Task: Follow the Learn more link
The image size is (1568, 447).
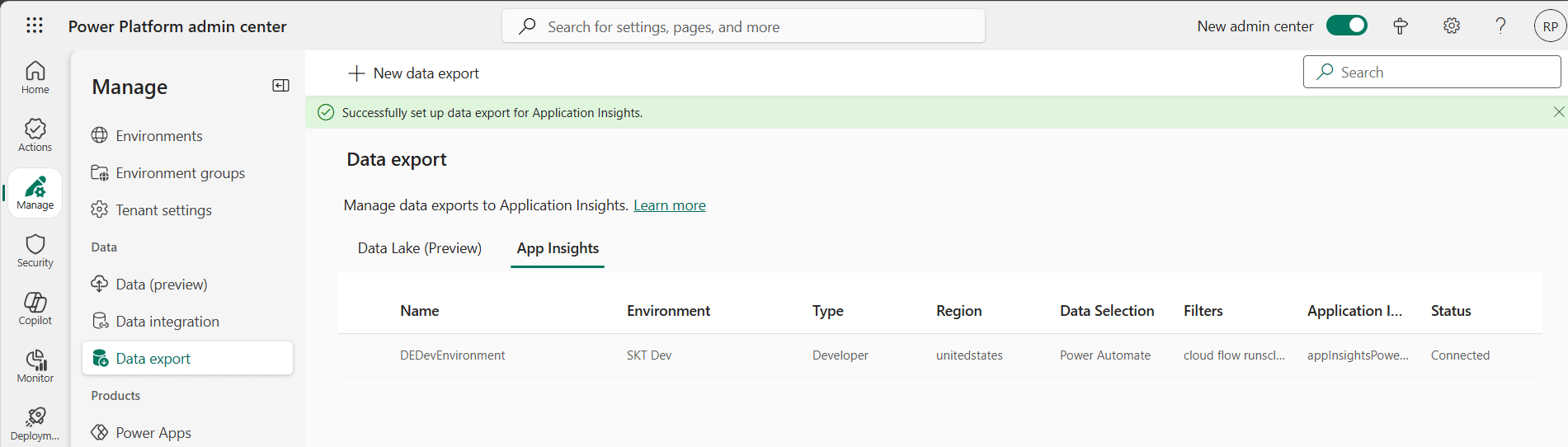Action: coord(670,205)
